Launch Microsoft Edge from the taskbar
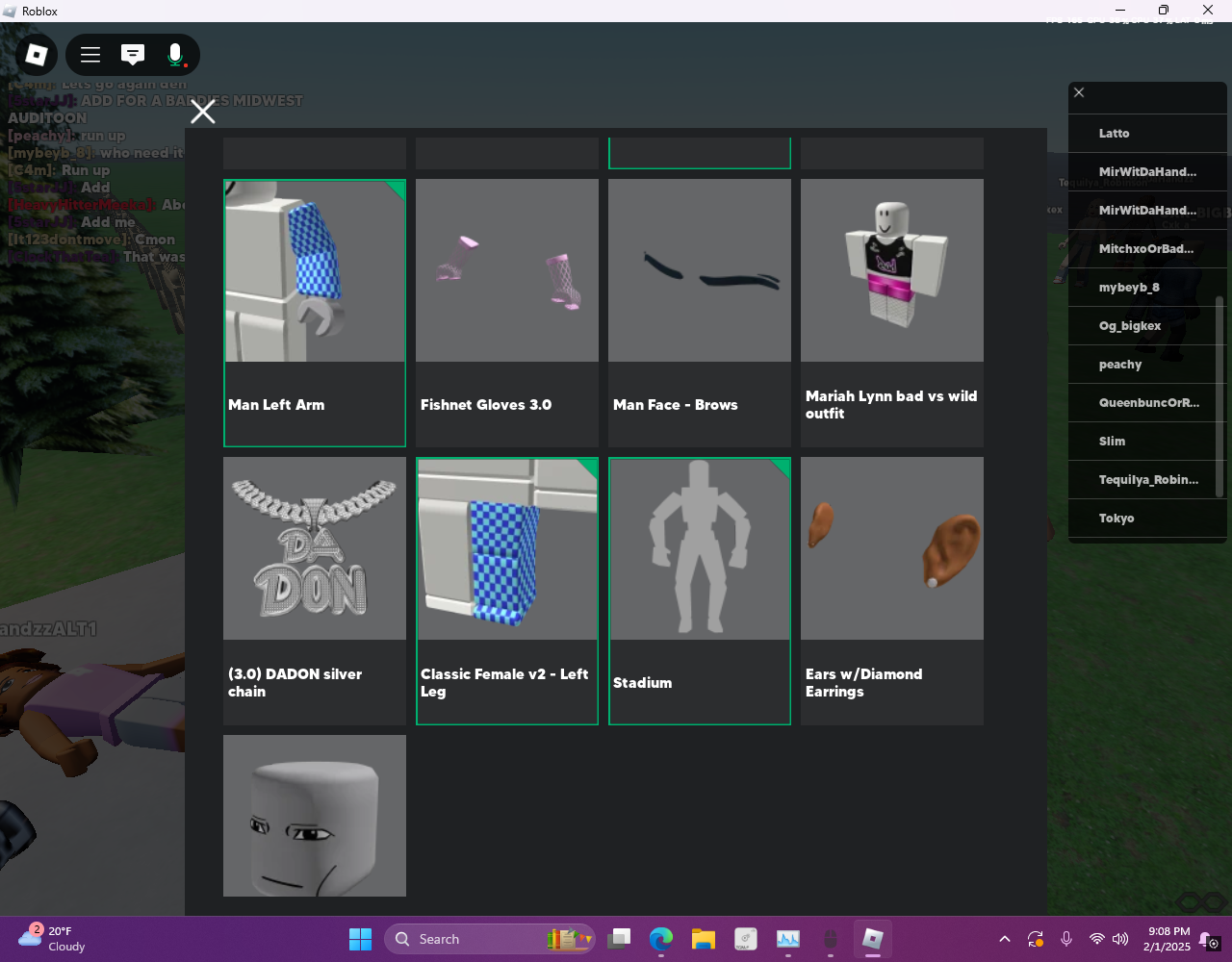Image resolution: width=1232 pixels, height=962 pixels. 661,939
